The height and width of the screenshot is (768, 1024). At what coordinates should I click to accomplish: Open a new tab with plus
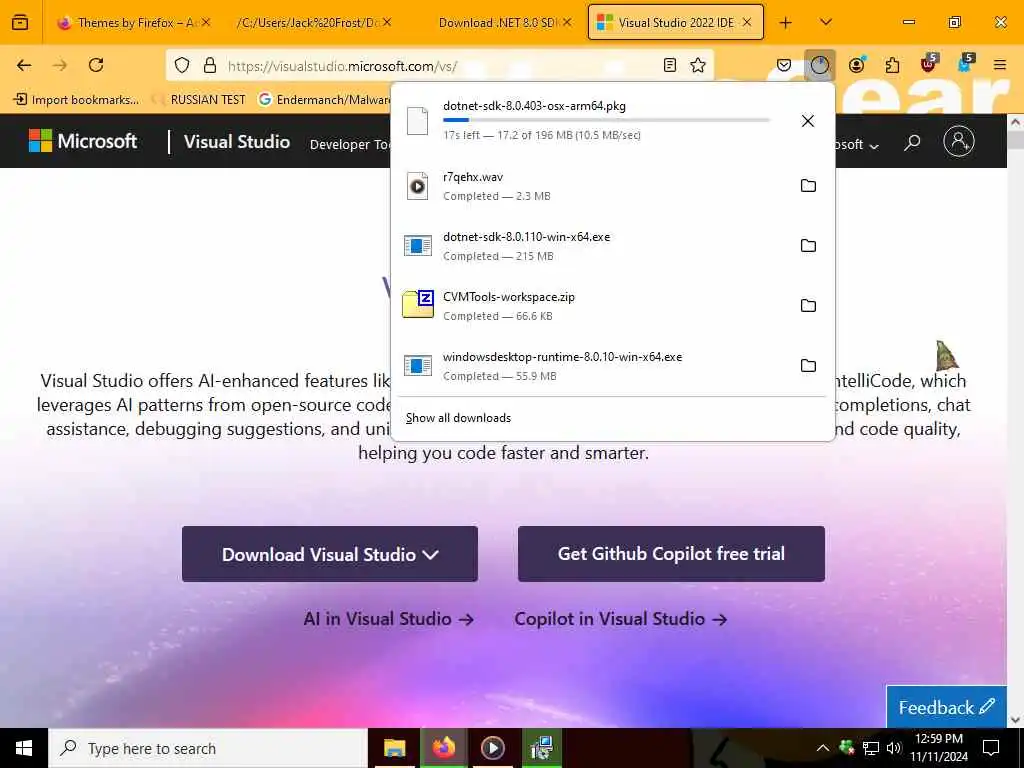point(786,22)
